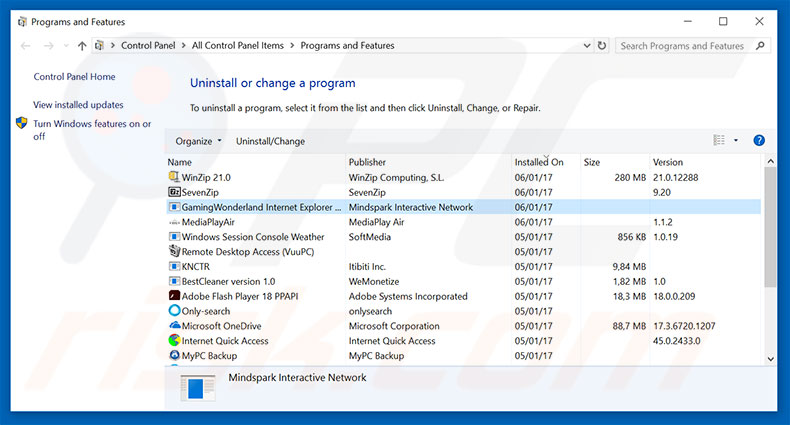Click the Adobe Flash Player icon
The width and height of the screenshot is (790, 425).
click(x=174, y=296)
